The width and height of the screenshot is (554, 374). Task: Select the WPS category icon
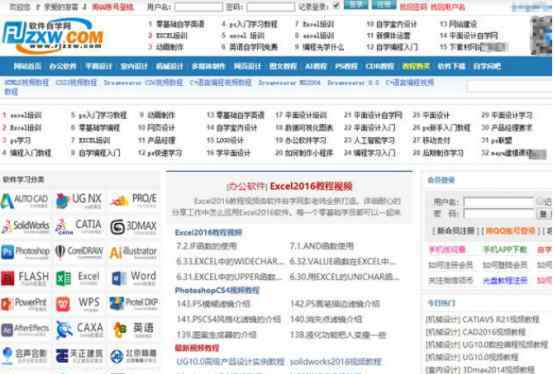pos(79,303)
